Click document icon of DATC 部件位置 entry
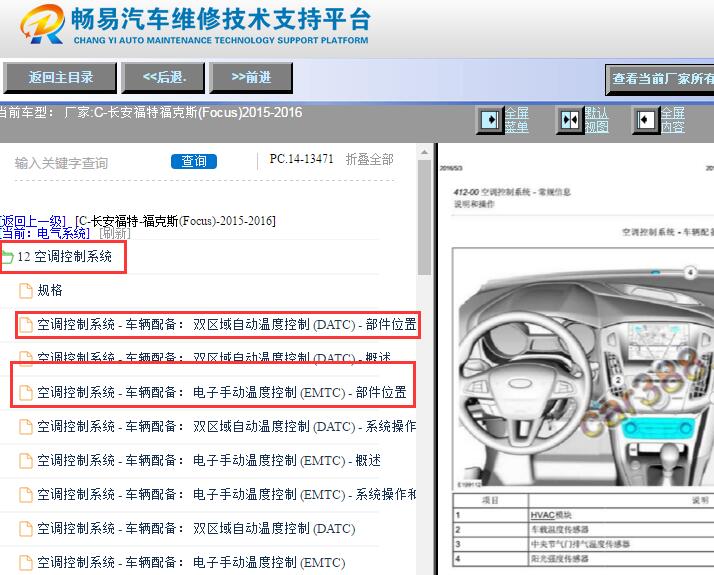The width and height of the screenshot is (714, 575). click(x=26, y=325)
